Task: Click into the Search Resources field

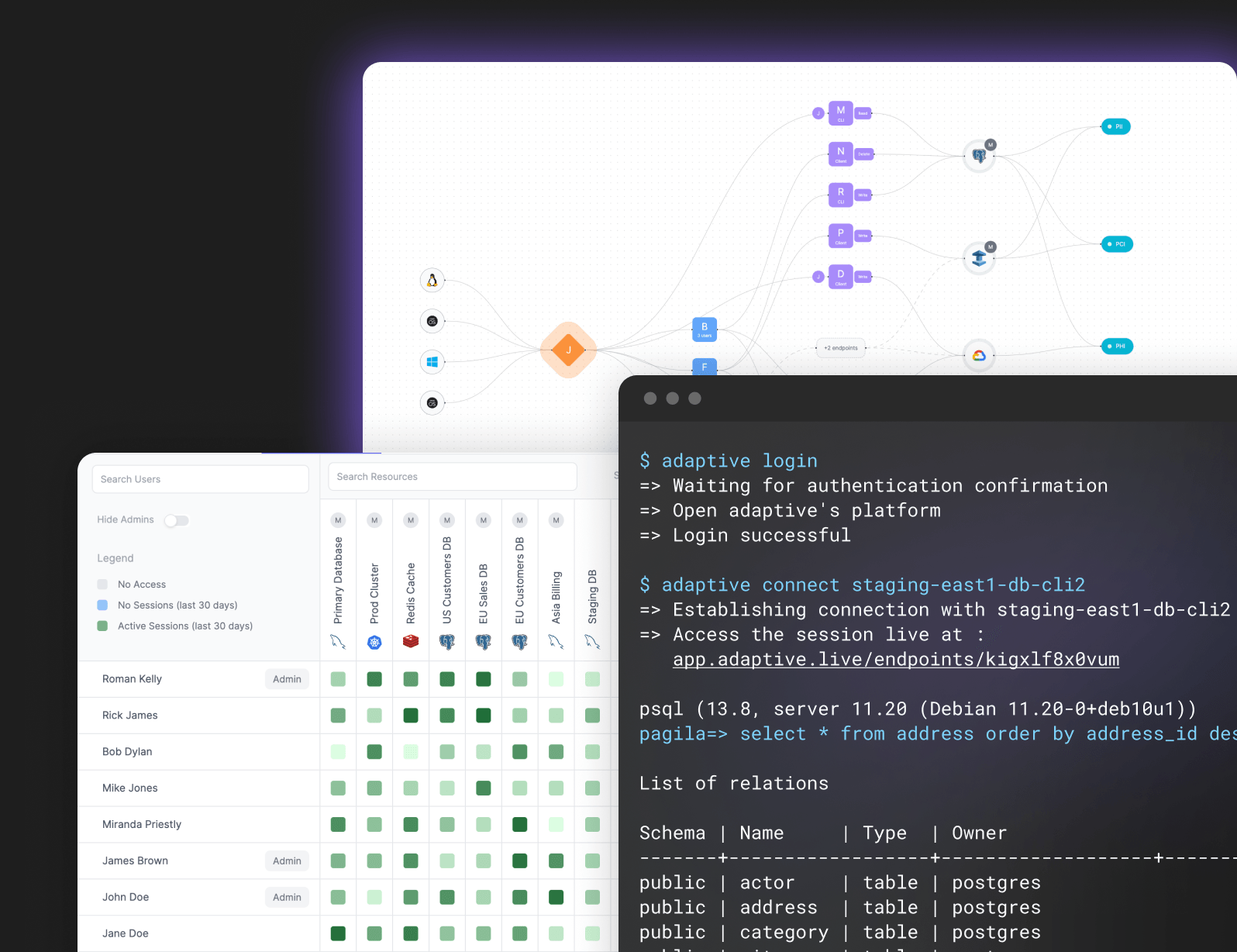Action: 453,477
